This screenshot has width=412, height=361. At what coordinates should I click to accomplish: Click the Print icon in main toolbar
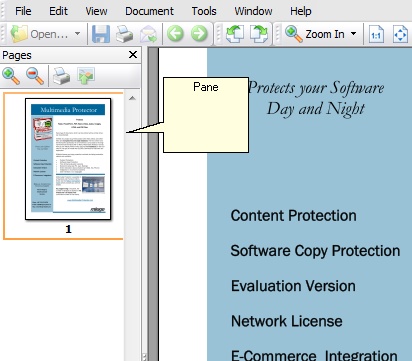(124, 34)
